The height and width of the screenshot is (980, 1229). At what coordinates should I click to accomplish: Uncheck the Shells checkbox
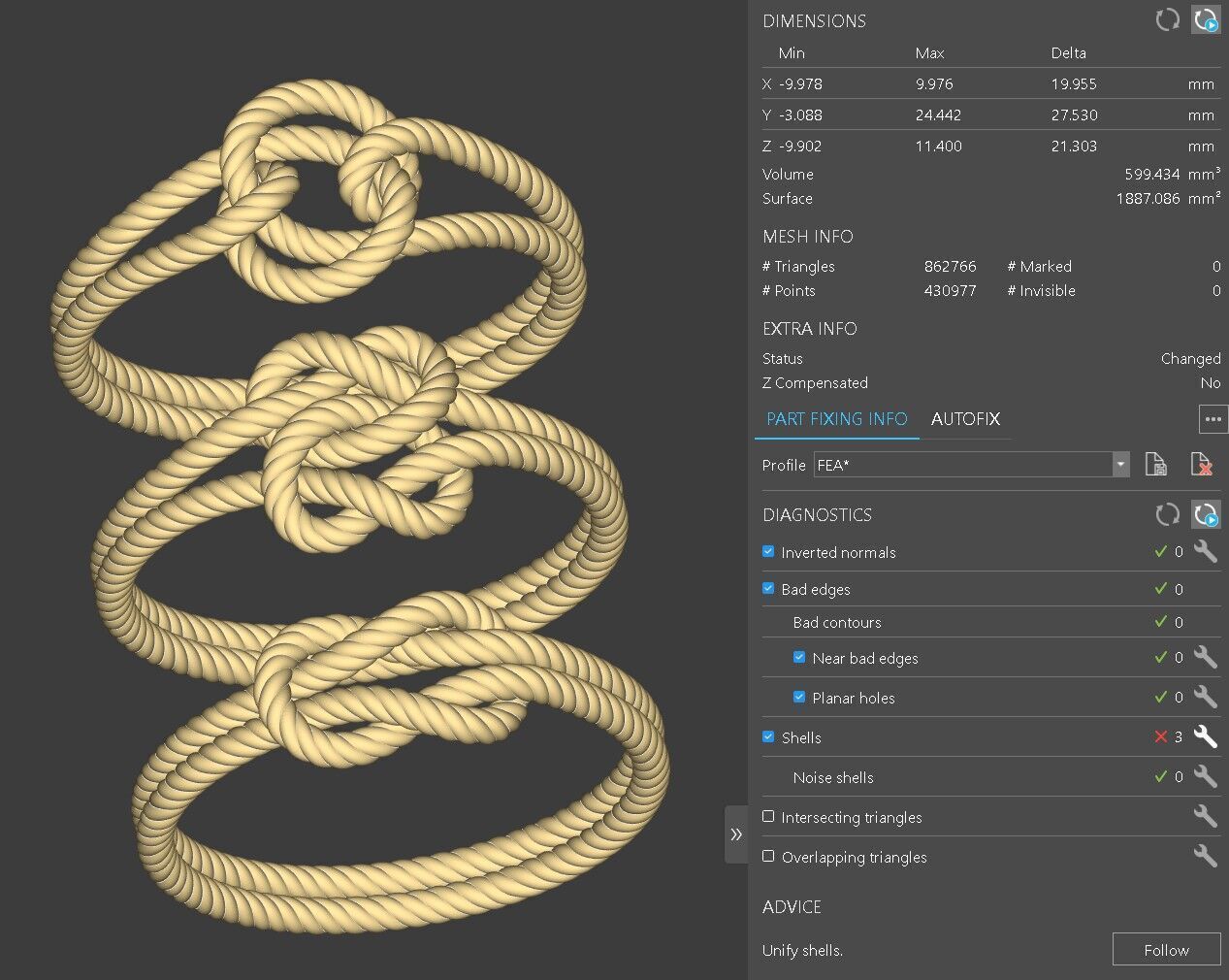point(768,736)
